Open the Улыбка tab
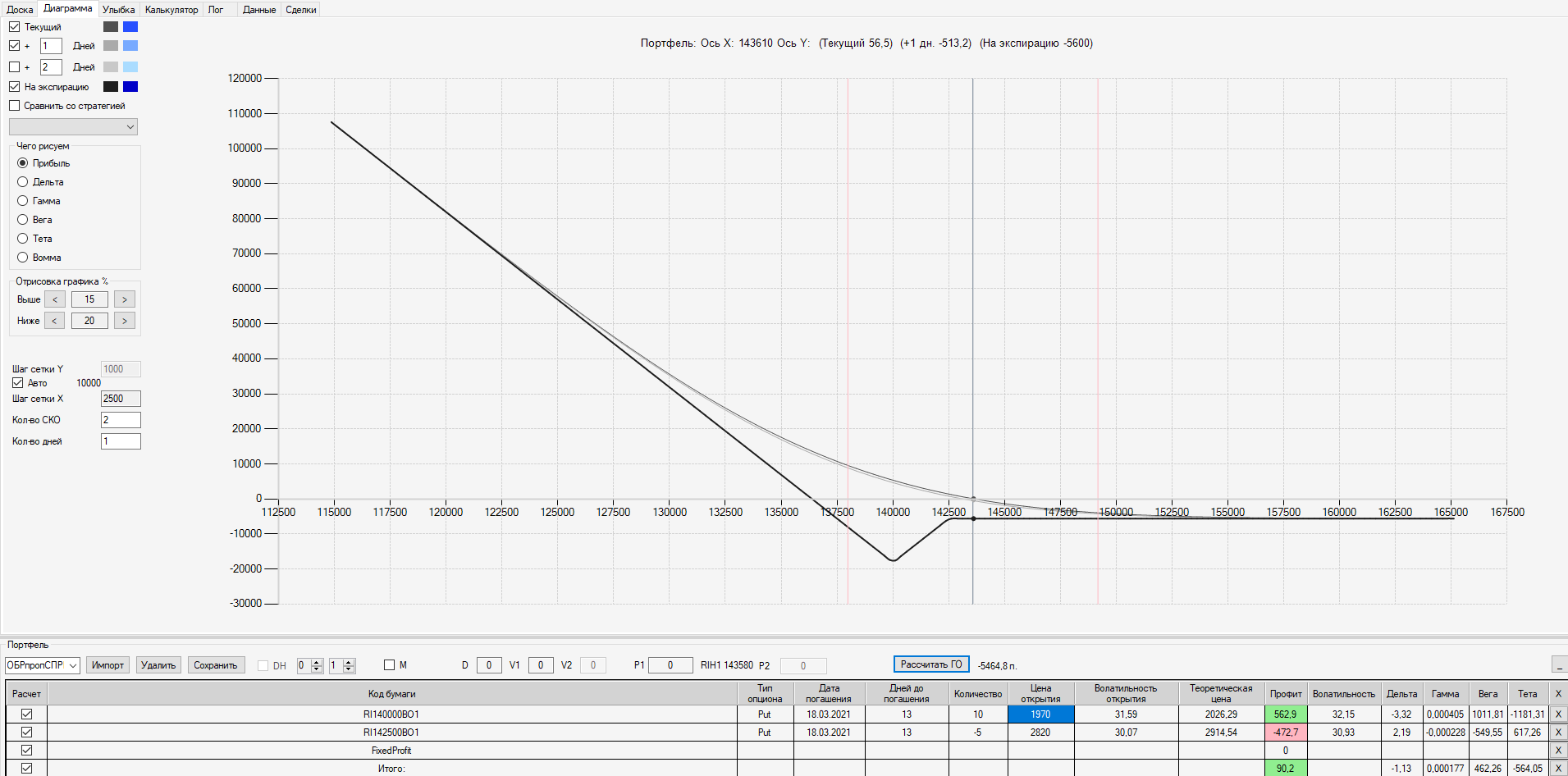Screen dimensions: 1568x776 tap(119, 10)
